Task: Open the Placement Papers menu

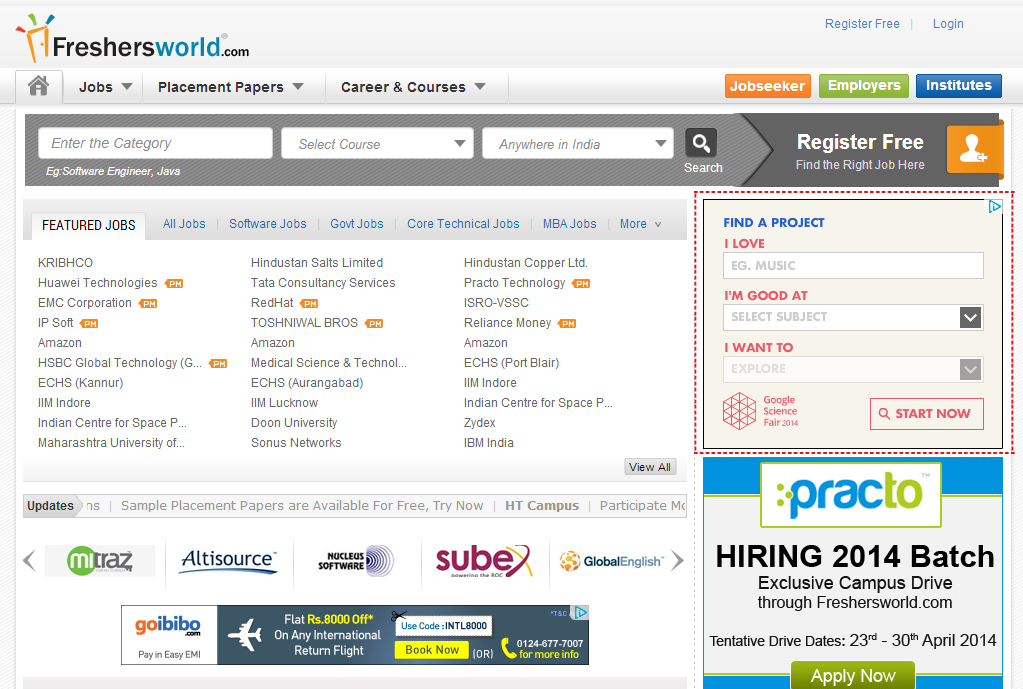Action: tap(230, 87)
